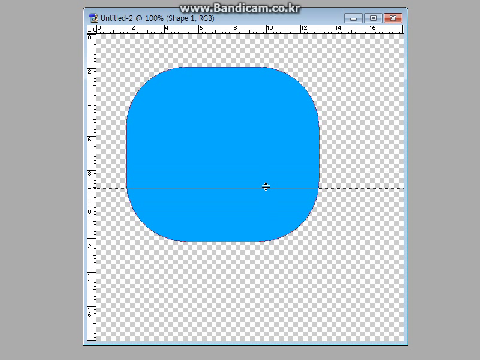The height and width of the screenshot is (360, 480).
Task: Close the Untitled-2 document window
Action: coord(393,18)
